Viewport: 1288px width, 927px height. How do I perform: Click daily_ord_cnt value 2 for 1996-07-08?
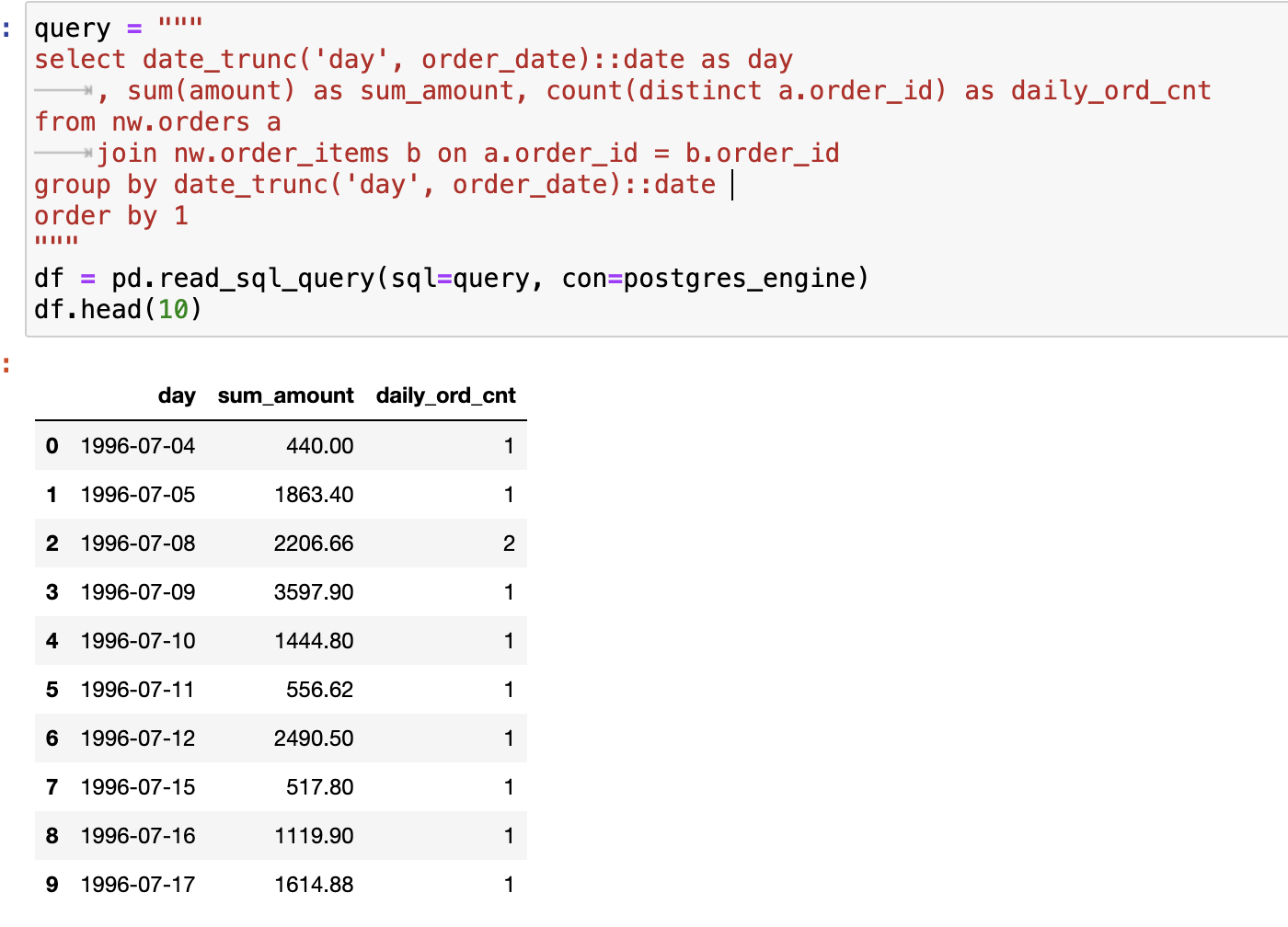click(509, 544)
